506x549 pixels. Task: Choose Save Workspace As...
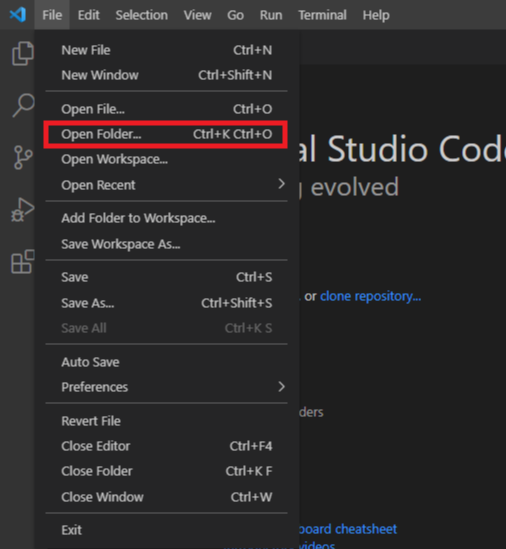[x=166, y=244]
